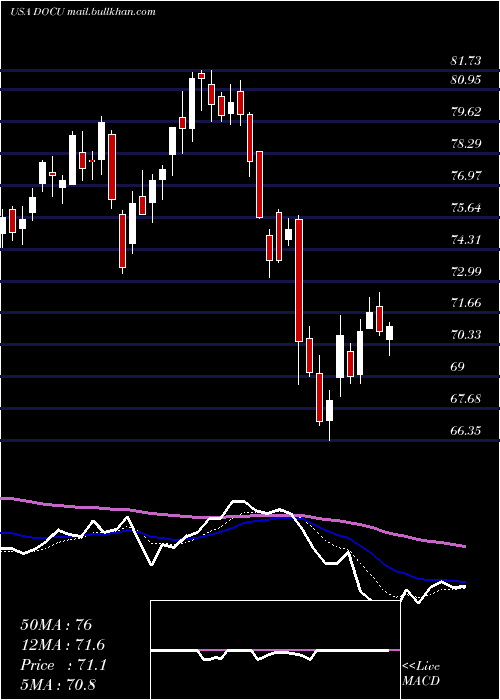
Task: Click the USA DOCU mail.bullkhan.com header text
Action: pos(83,12)
